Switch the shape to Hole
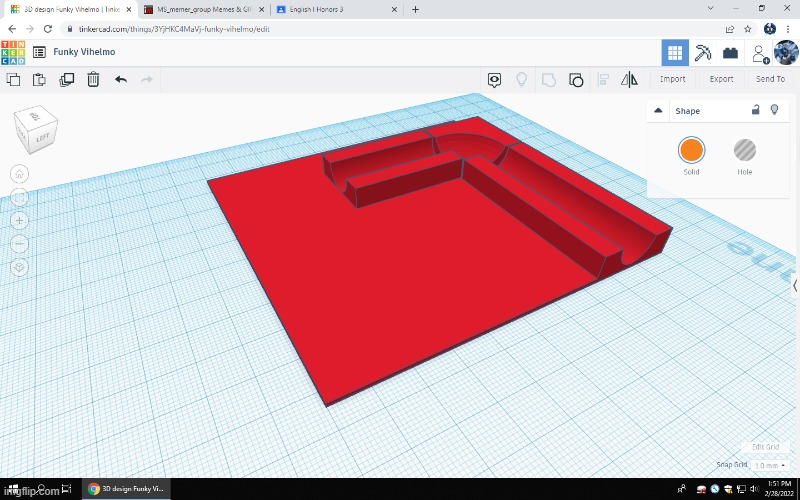The height and width of the screenshot is (500, 800). pos(745,151)
